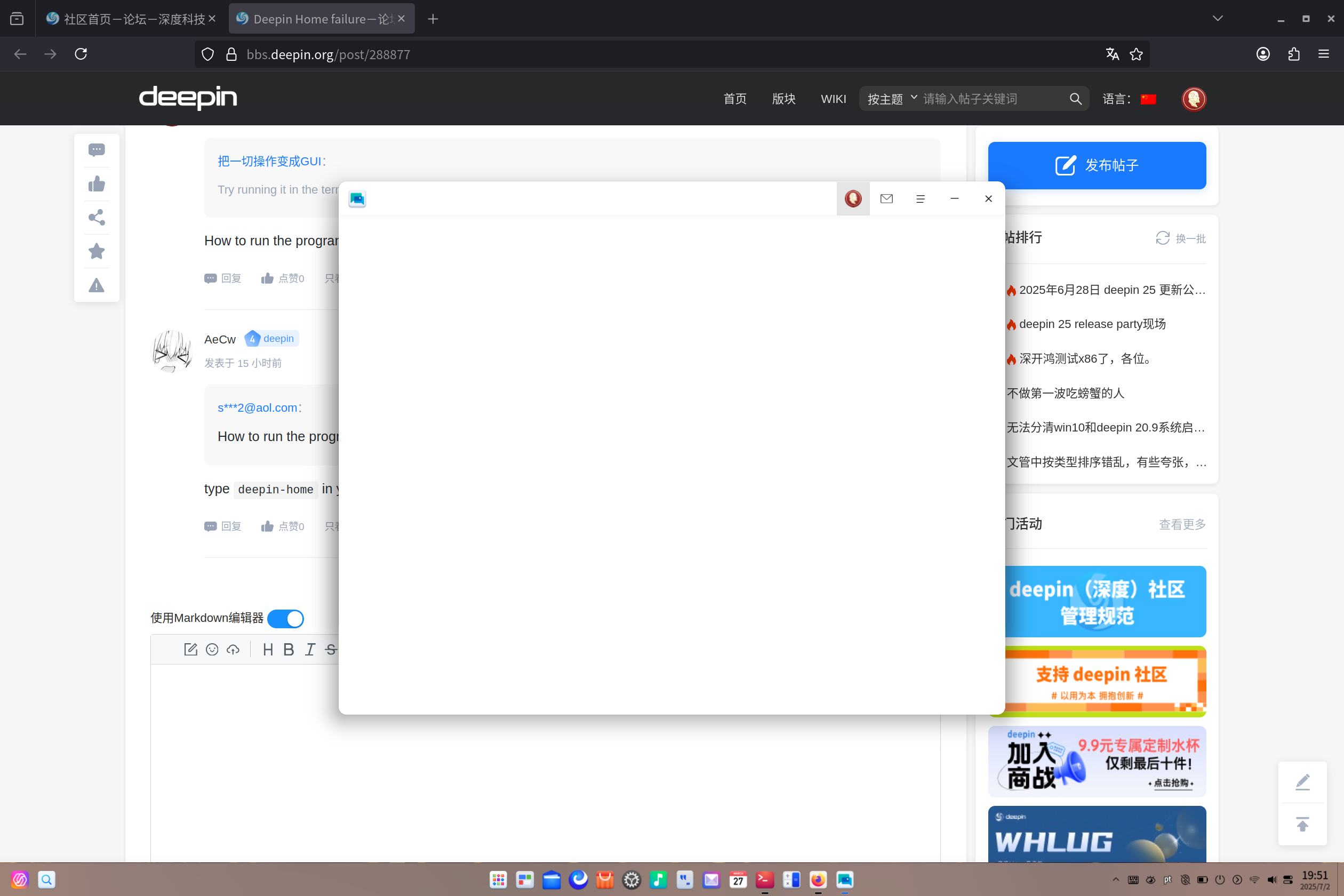Image resolution: width=1344 pixels, height=896 pixels.
Task: Toggle bold with the B editor button
Action: click(x=289, y=650)
